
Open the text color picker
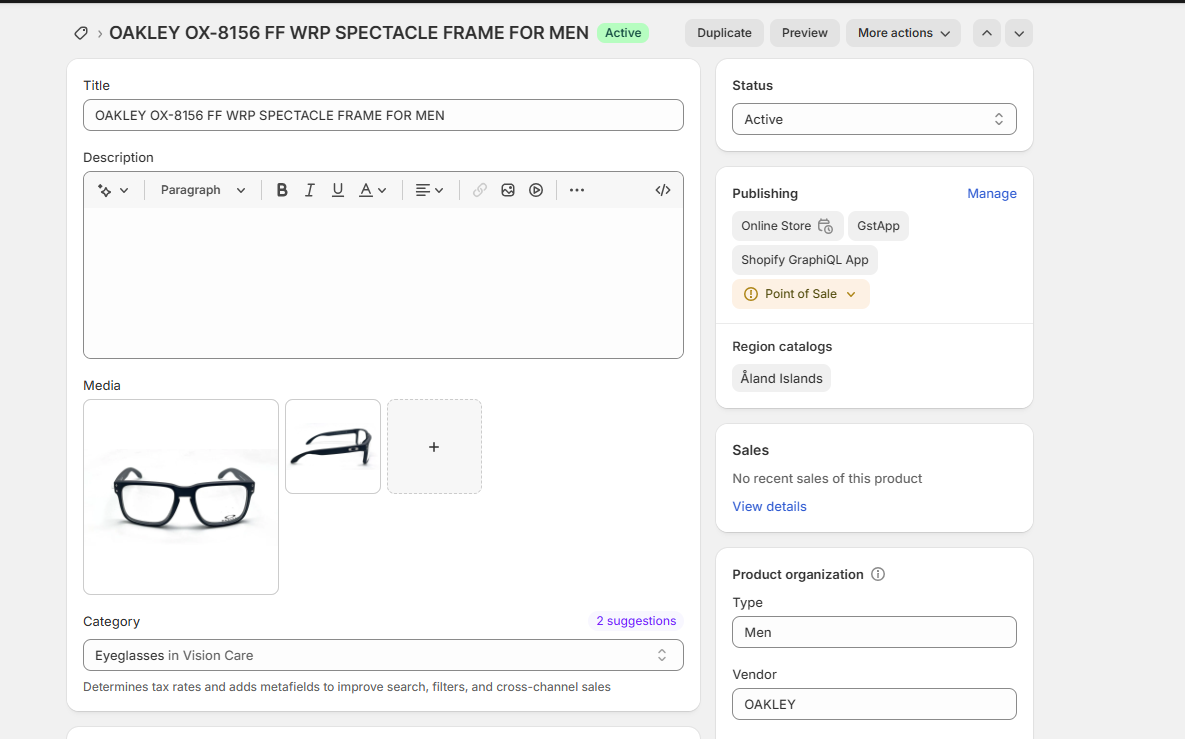372,190
